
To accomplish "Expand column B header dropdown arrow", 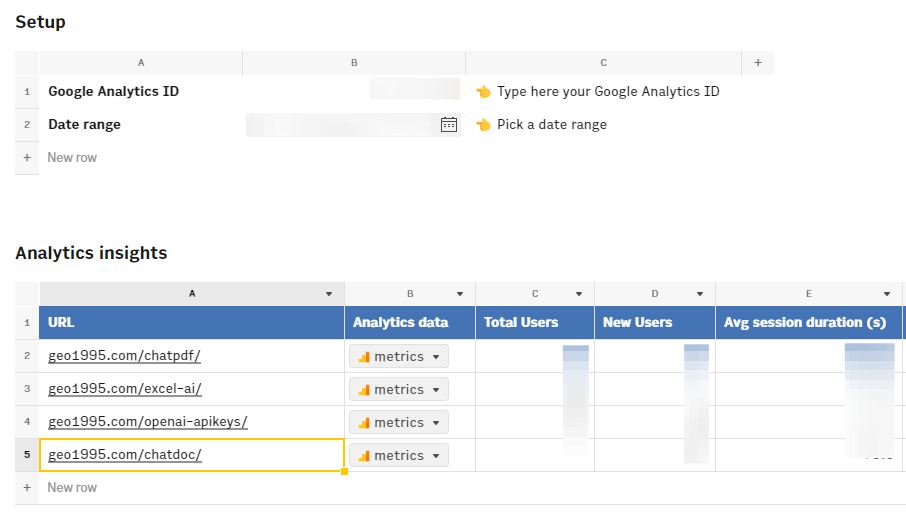I will coord(460,294).
